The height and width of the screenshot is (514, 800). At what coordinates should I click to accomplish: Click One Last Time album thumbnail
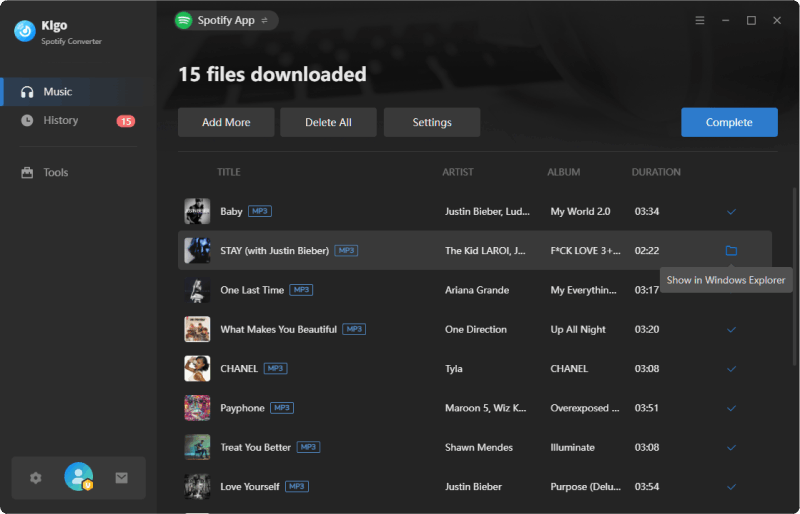[197, 290]
